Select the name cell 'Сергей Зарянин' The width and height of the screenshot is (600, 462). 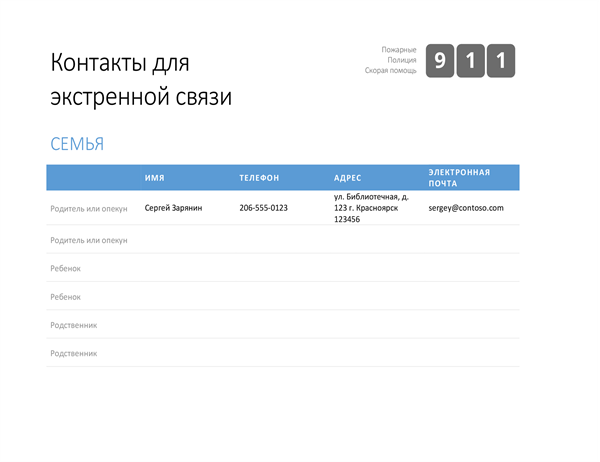click(173, 208)
